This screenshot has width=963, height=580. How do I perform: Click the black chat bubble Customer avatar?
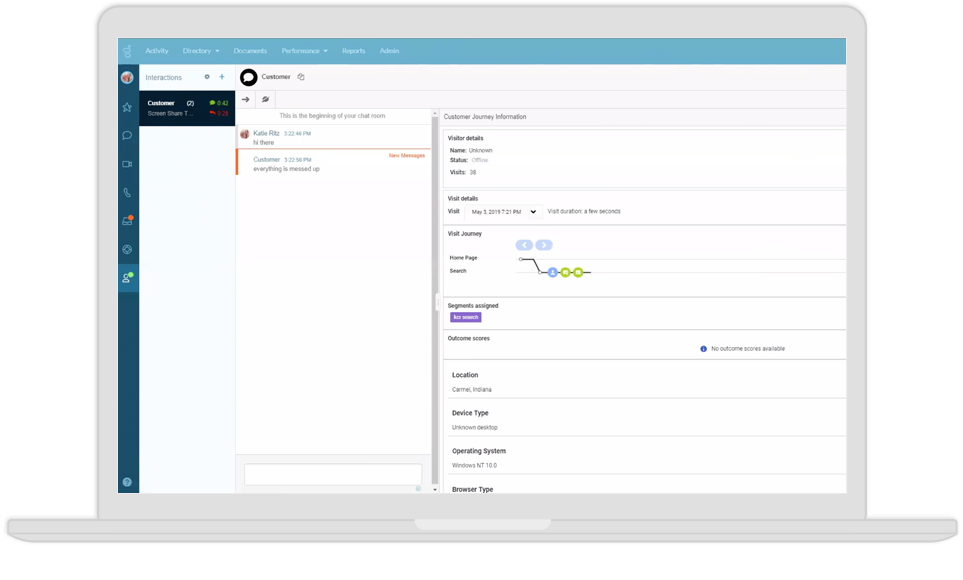(x=249, y=77)
